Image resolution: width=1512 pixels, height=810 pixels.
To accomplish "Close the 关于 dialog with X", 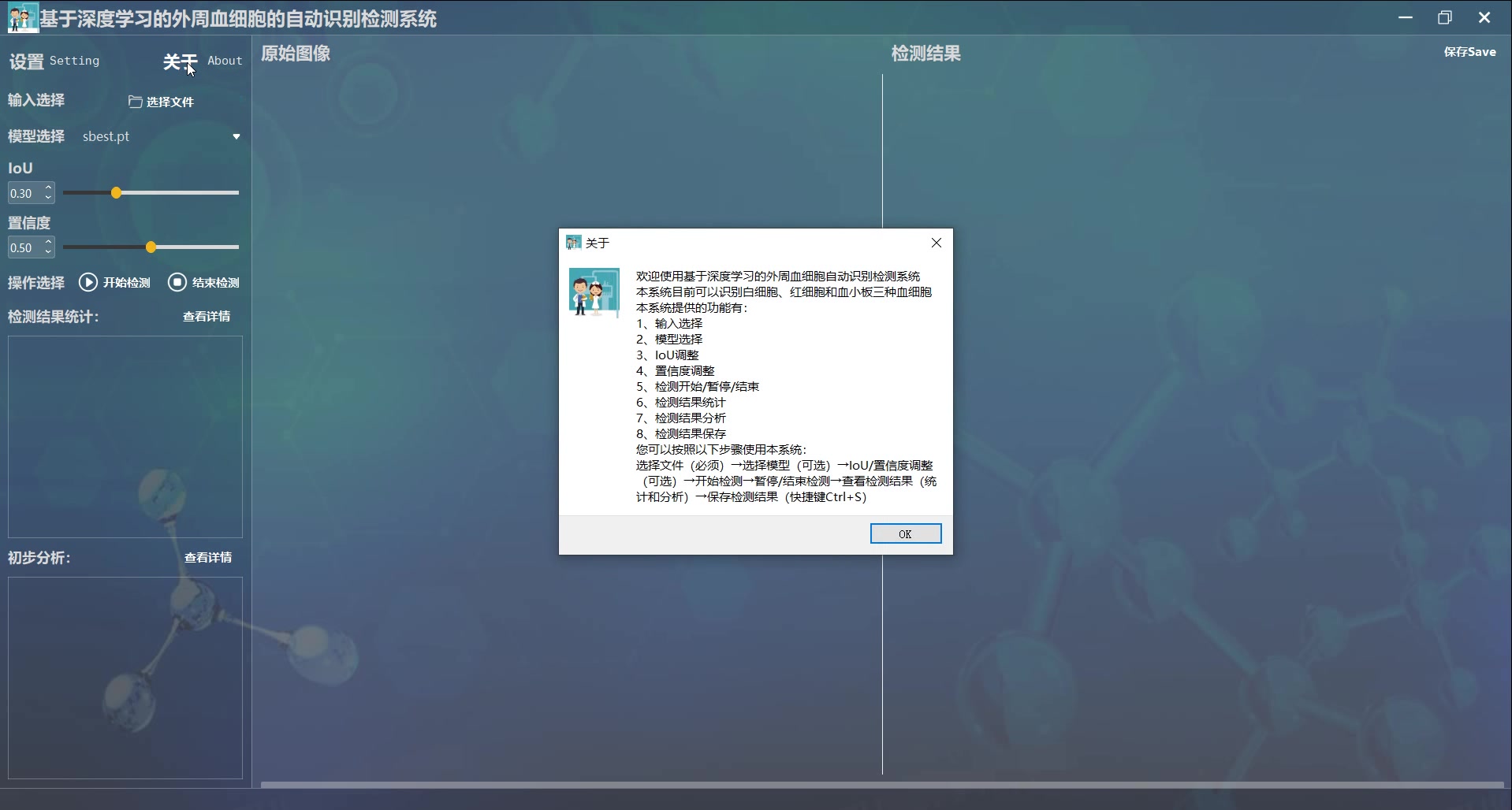I will click(x=936, y=243).
